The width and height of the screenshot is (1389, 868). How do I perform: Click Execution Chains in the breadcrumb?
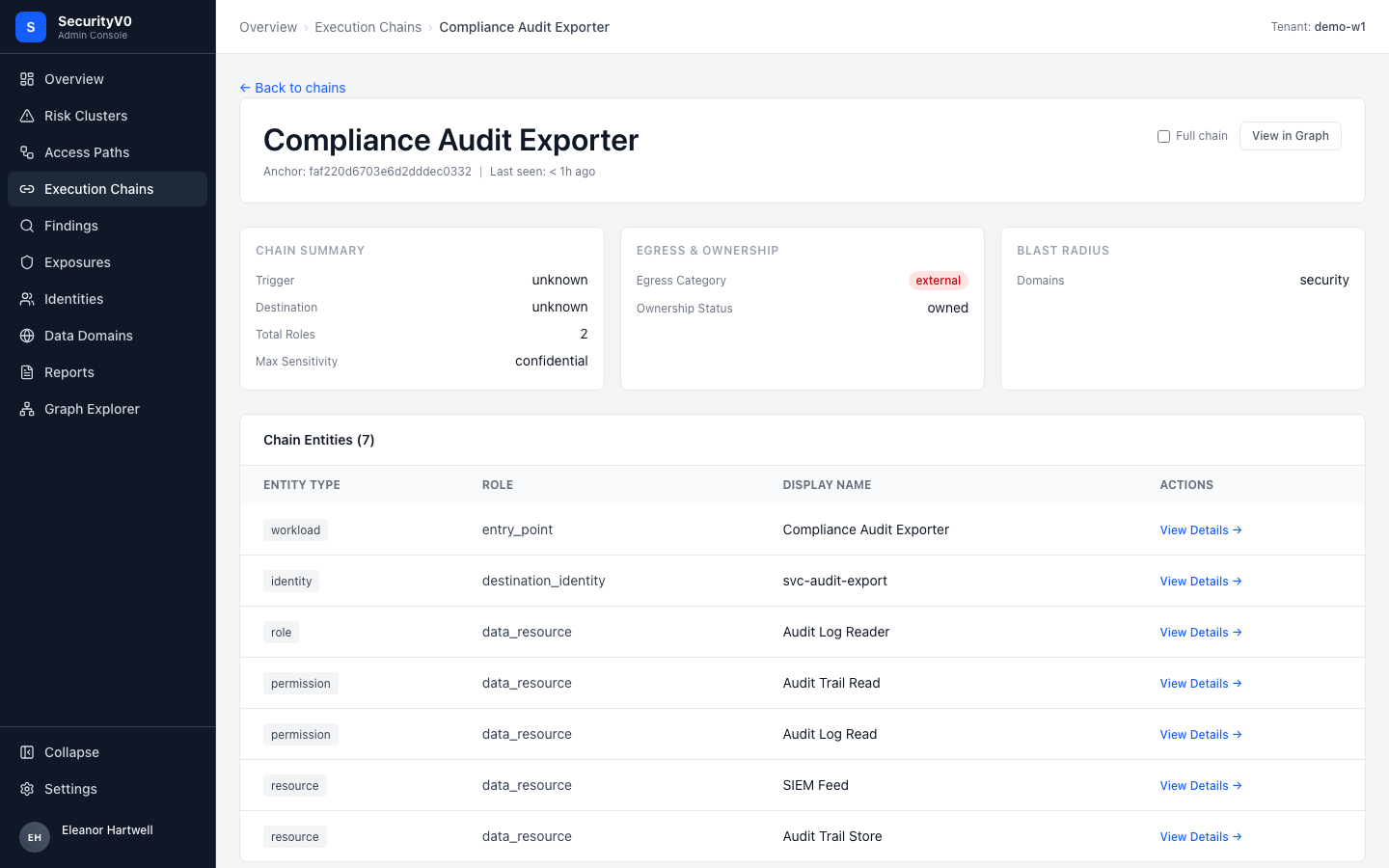[368, 27]
